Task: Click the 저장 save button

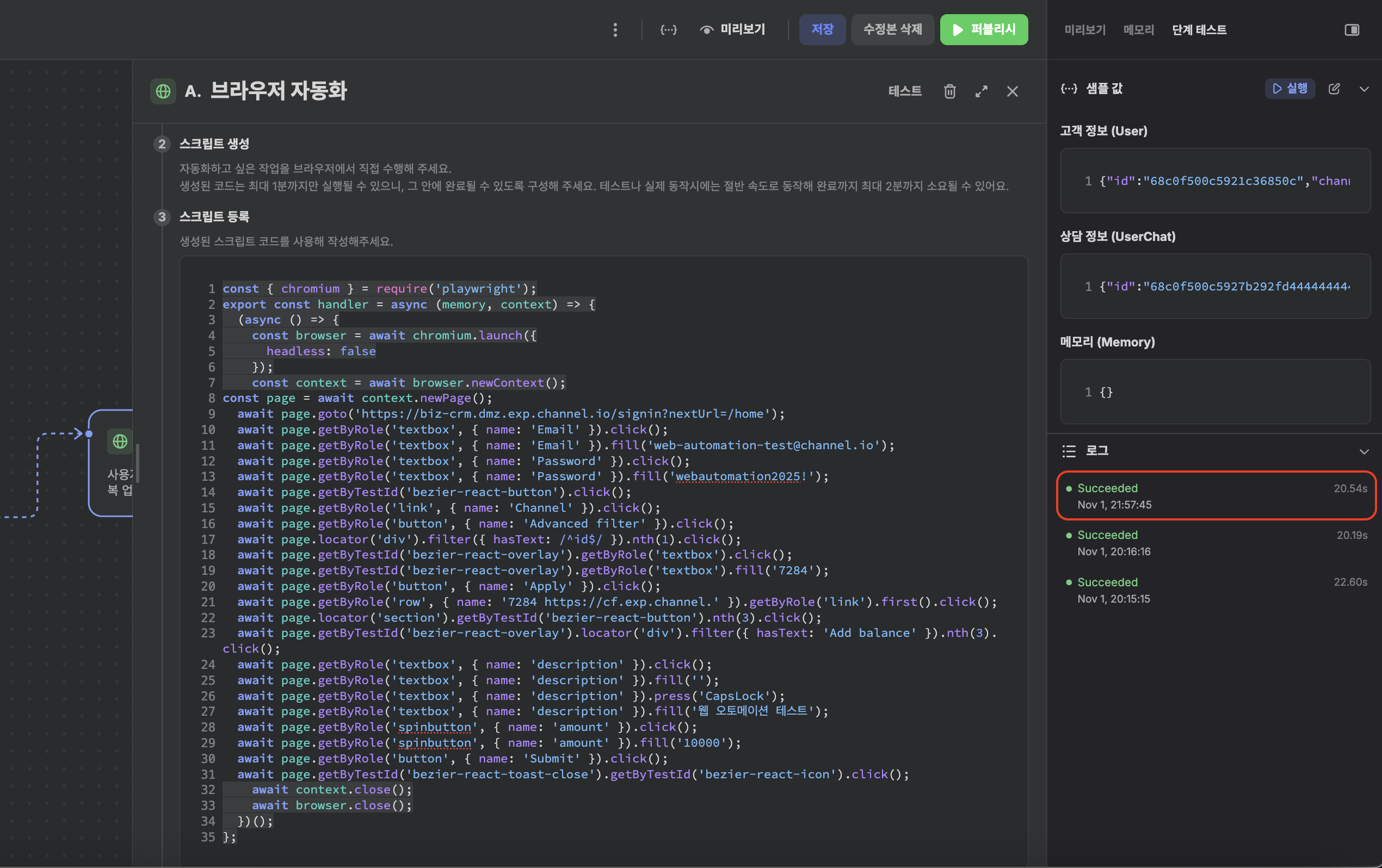Action: pyautogui.click(x=822, y=30)
